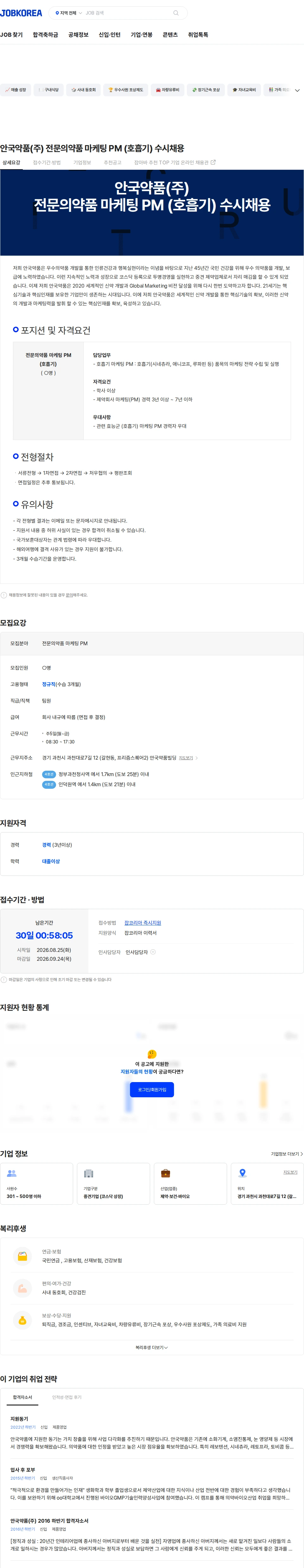This screenshot has width=304, height=1568.
Task: Open the 기업·연봉 menu
Action: click(142, 35)
